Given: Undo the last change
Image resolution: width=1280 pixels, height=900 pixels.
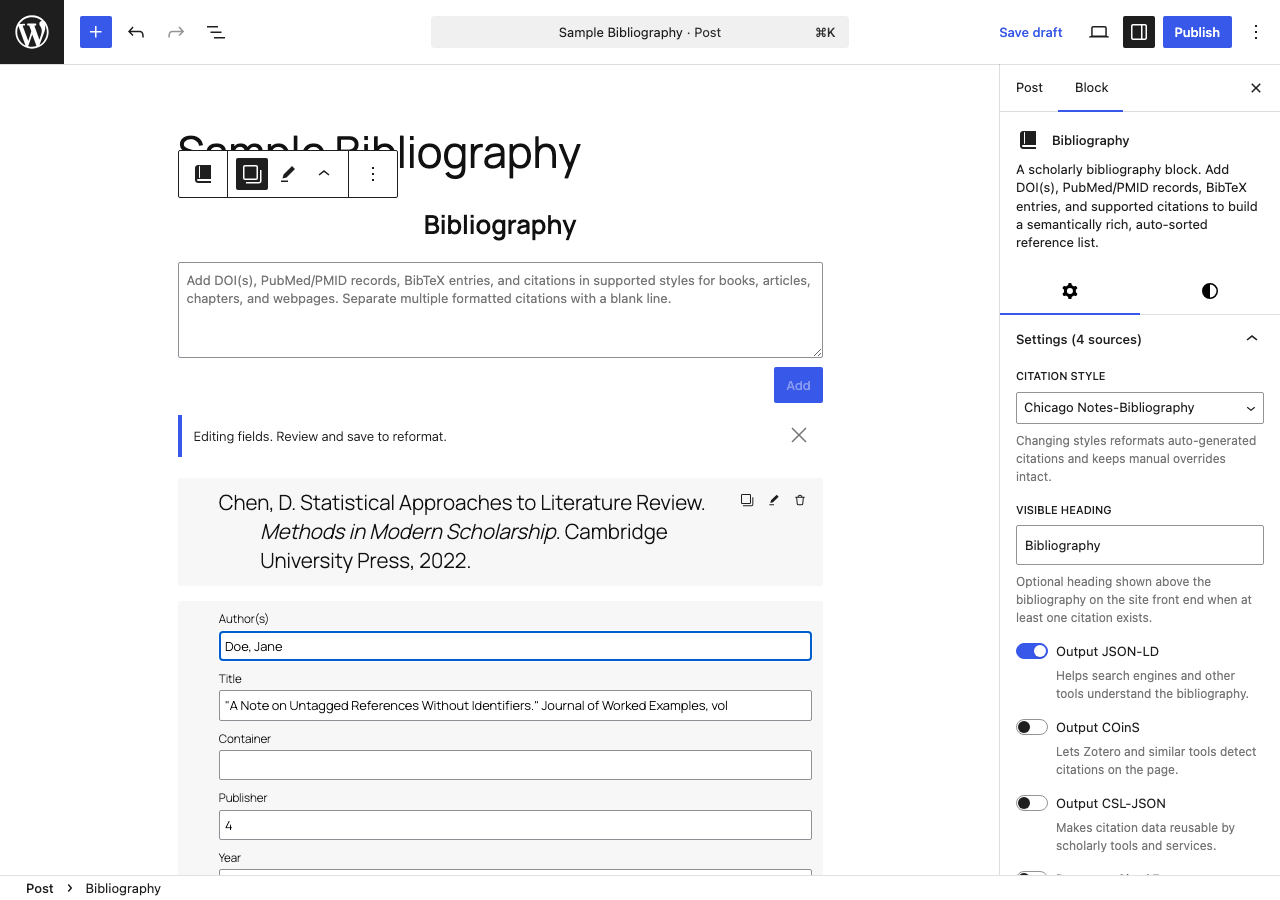Looking at the screenshot, I should tap(136, 32).
